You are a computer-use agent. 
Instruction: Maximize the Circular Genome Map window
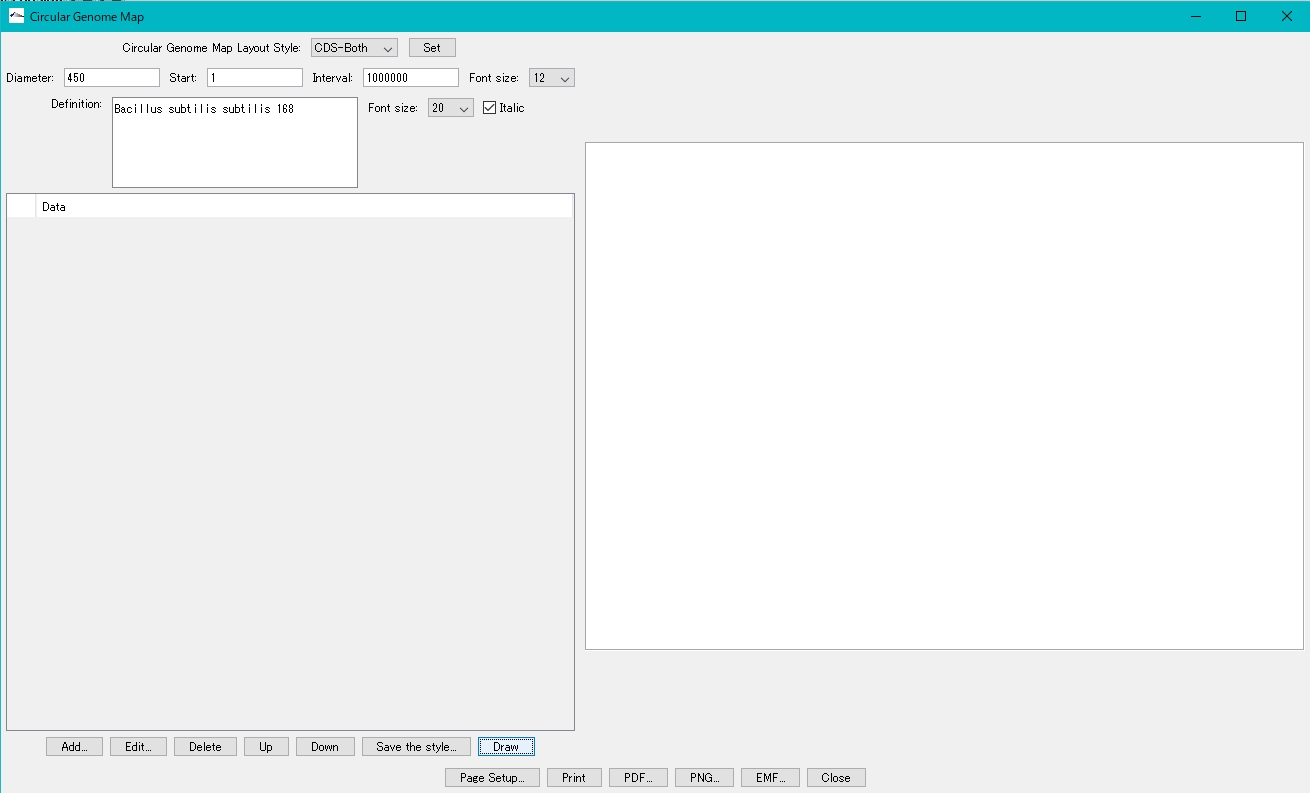tap(1241, 16)
